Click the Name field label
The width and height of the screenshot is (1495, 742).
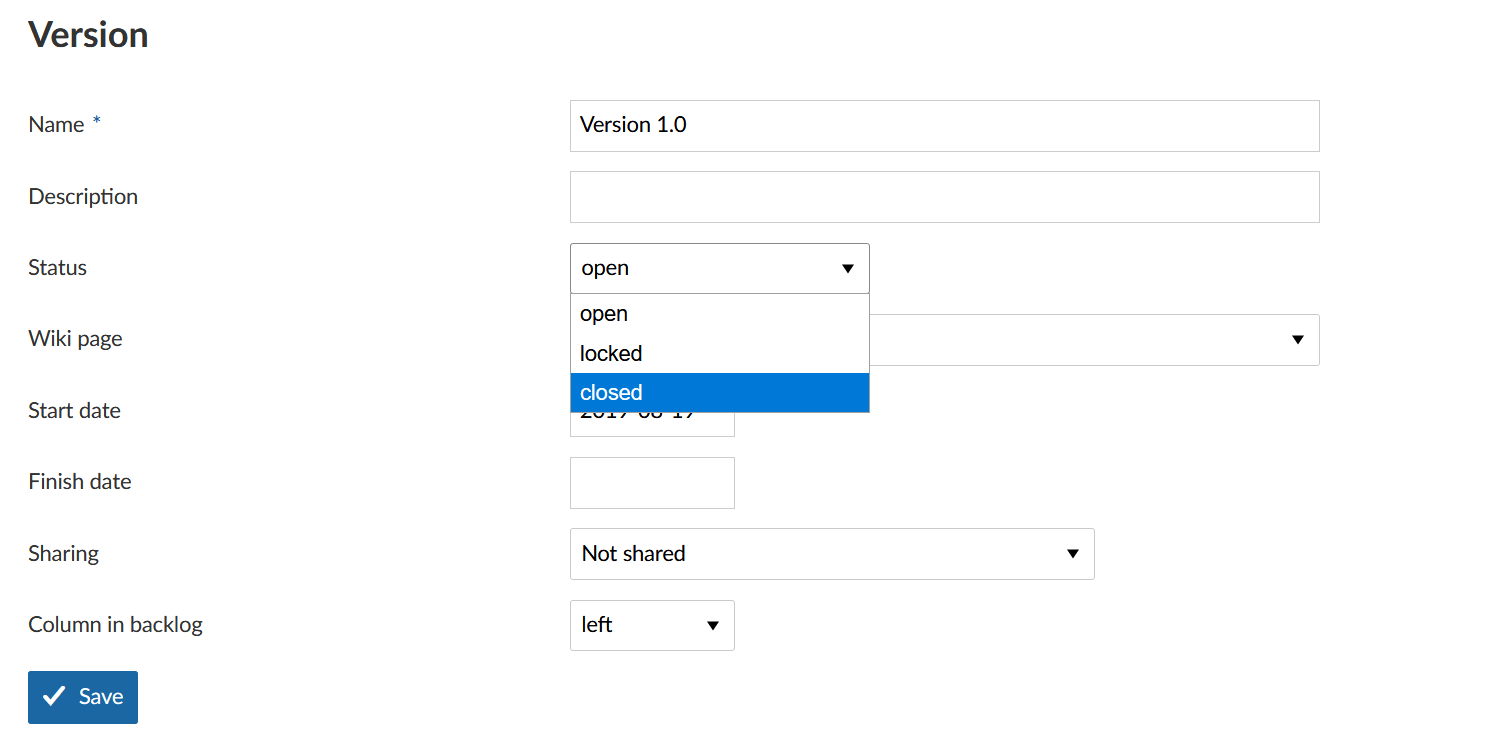click(56, 125)
